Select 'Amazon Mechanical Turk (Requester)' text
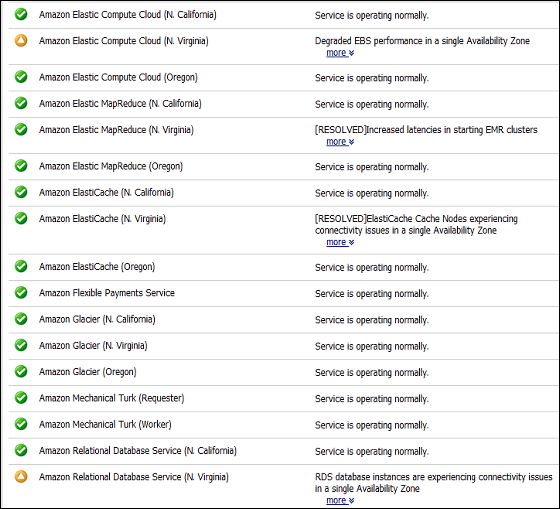 point(111,398)
